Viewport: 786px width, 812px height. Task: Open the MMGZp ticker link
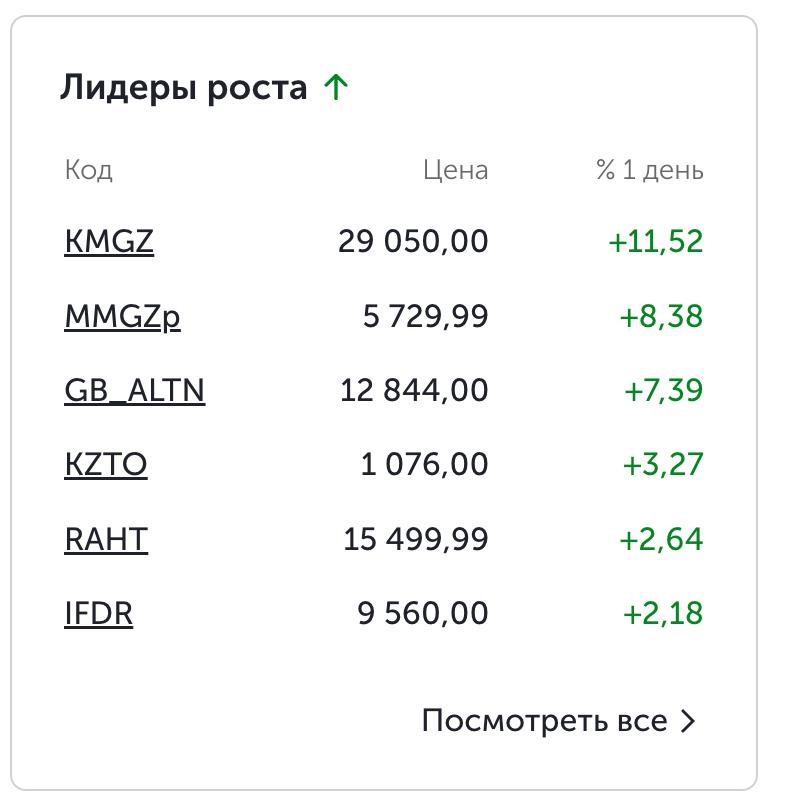coord(122,317)
